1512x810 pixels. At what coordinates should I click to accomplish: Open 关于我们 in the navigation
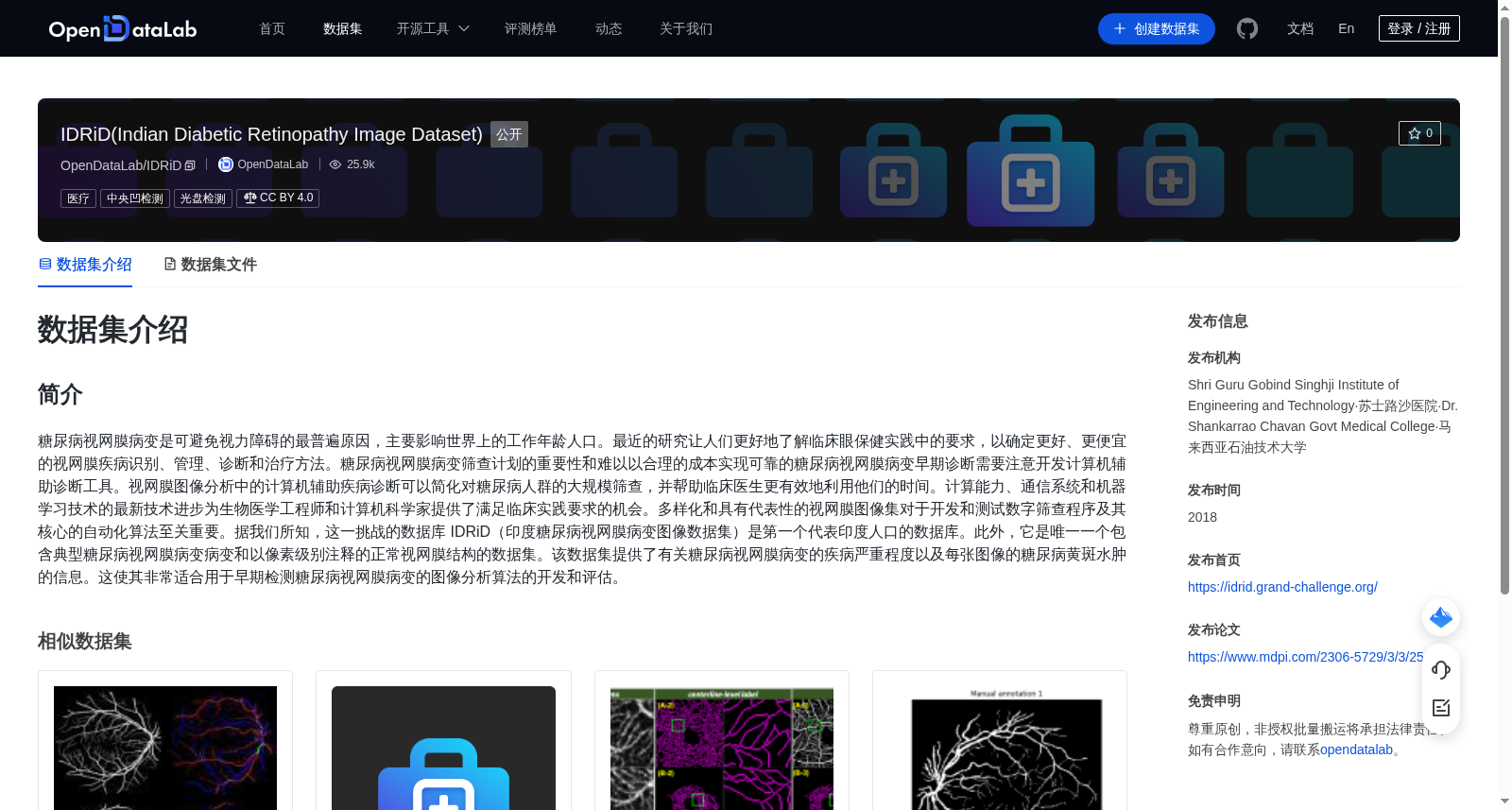(686, 28)
